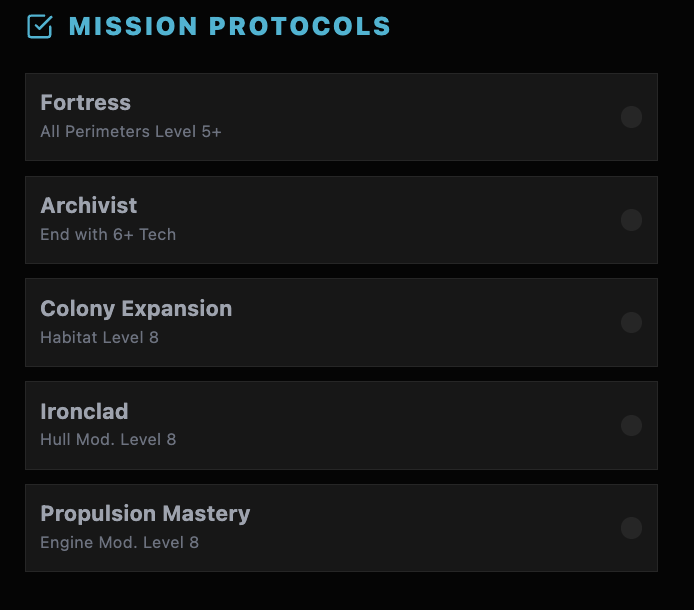The image size is (694, 610).
Task: Click empty area of the Ironclad card
Action: [x=420, y=425]
